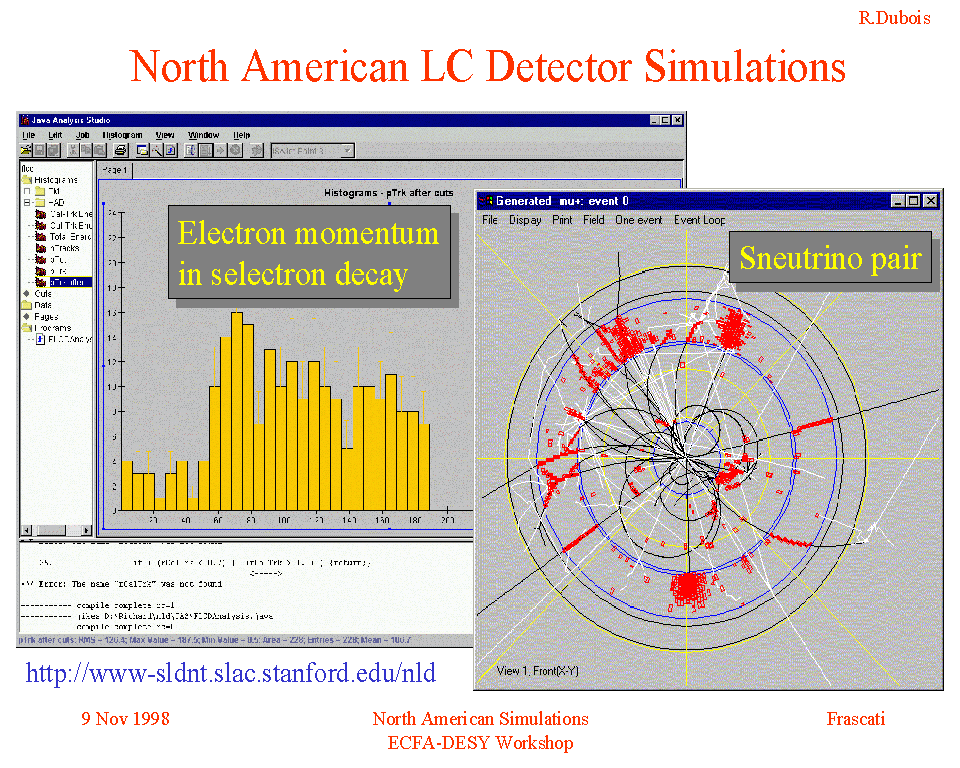Viewport: 960px width, 768px height.
Task: Follow the www-sldnt.slac.stanford.edu/nld link
Action: pyautogui.click(x=230, y=673)
